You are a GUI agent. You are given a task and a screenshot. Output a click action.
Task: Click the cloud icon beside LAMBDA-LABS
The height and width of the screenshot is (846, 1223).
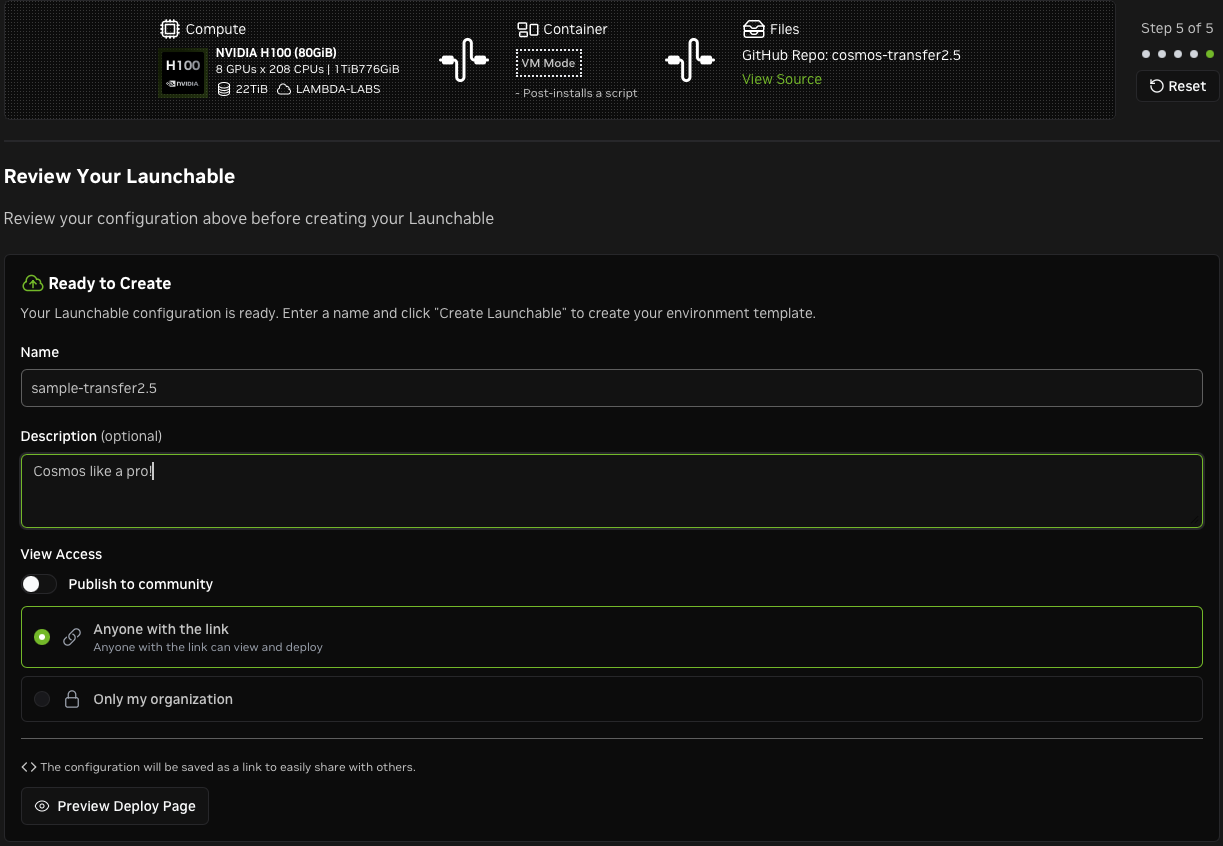click(284, 89)
